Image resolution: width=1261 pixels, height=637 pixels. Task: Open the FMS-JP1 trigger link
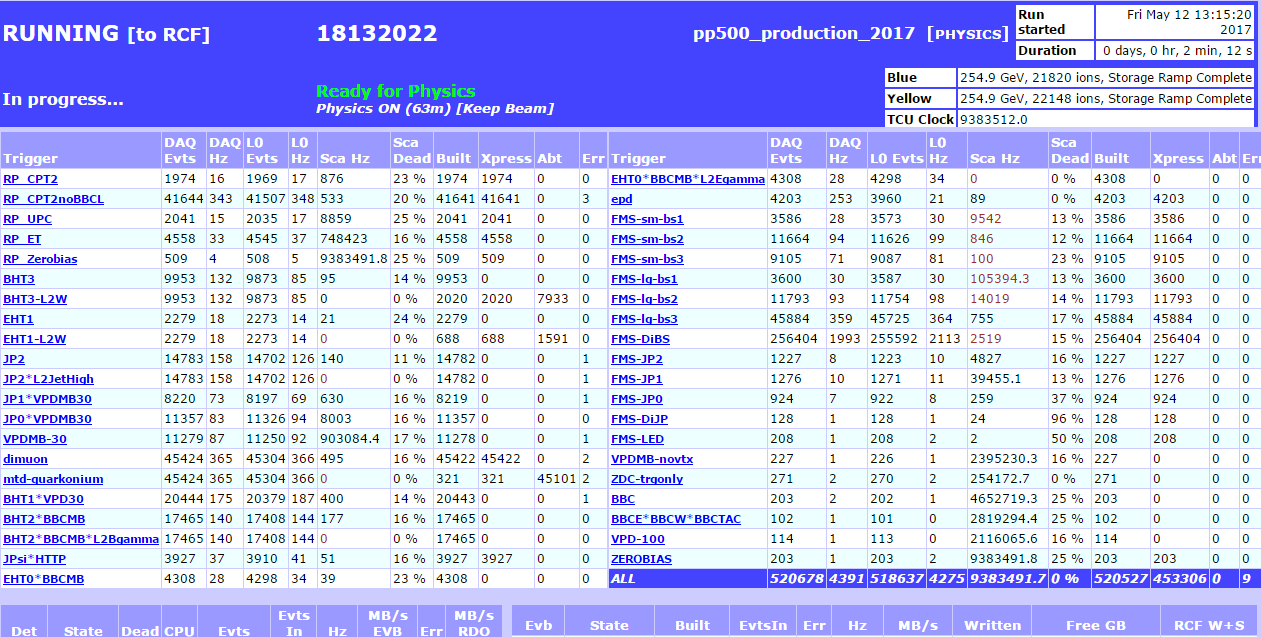637,379
